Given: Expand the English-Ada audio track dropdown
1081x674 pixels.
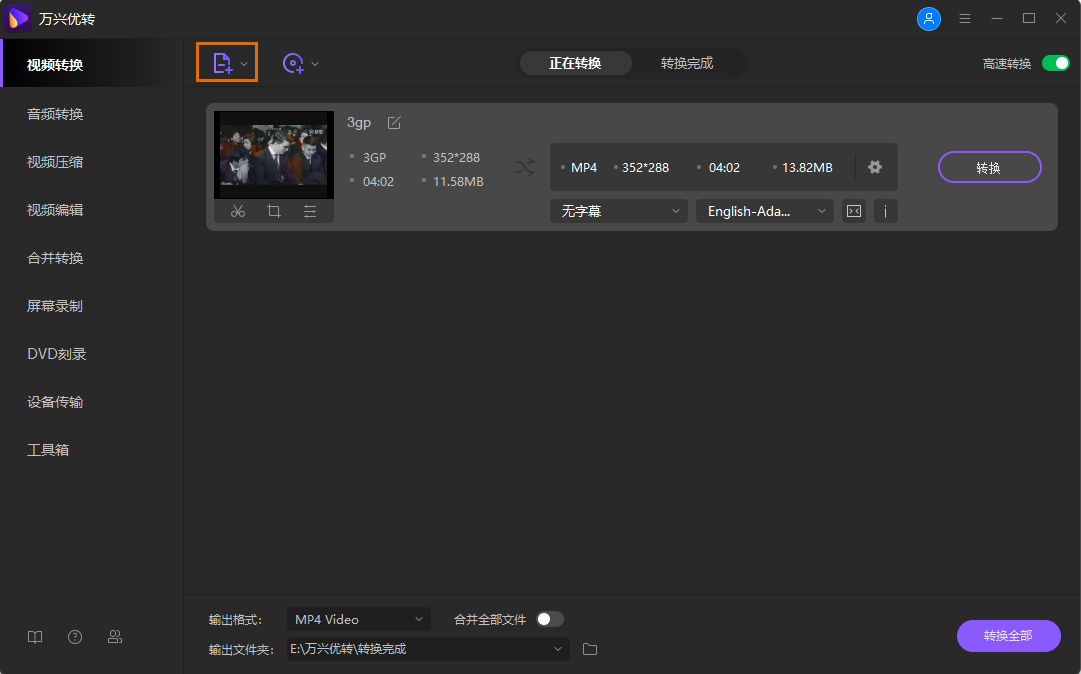Looking at the screenshot, I should pyautogui.click(x=764, y=211).
